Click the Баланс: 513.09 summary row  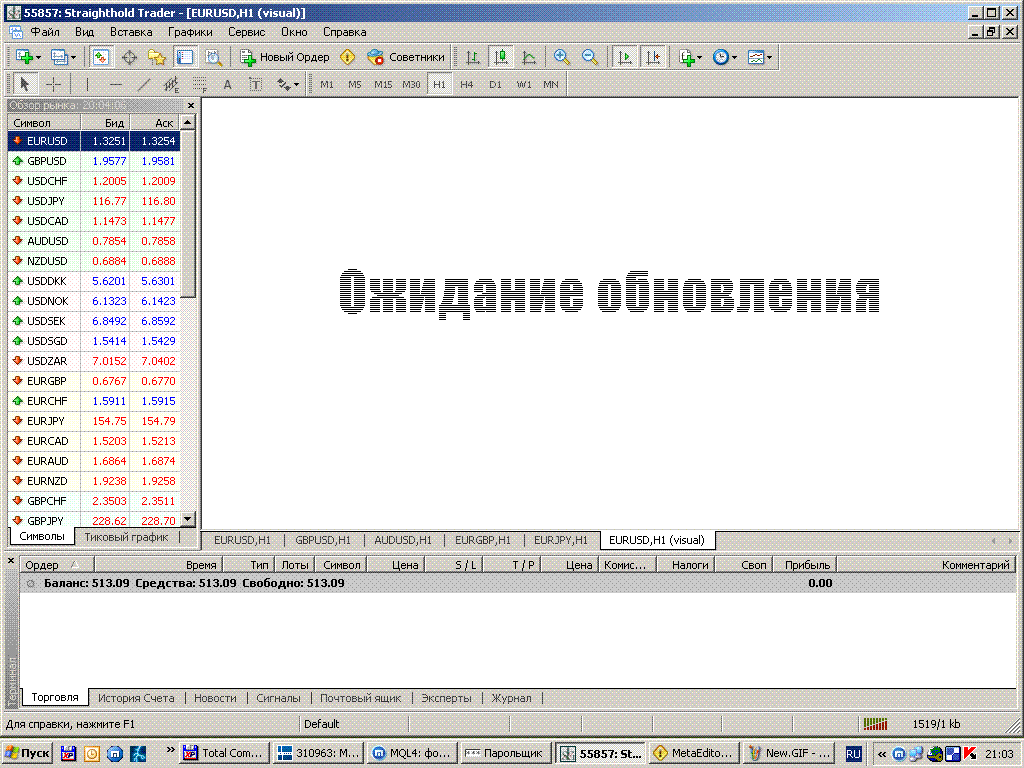[x=518, y=583]
